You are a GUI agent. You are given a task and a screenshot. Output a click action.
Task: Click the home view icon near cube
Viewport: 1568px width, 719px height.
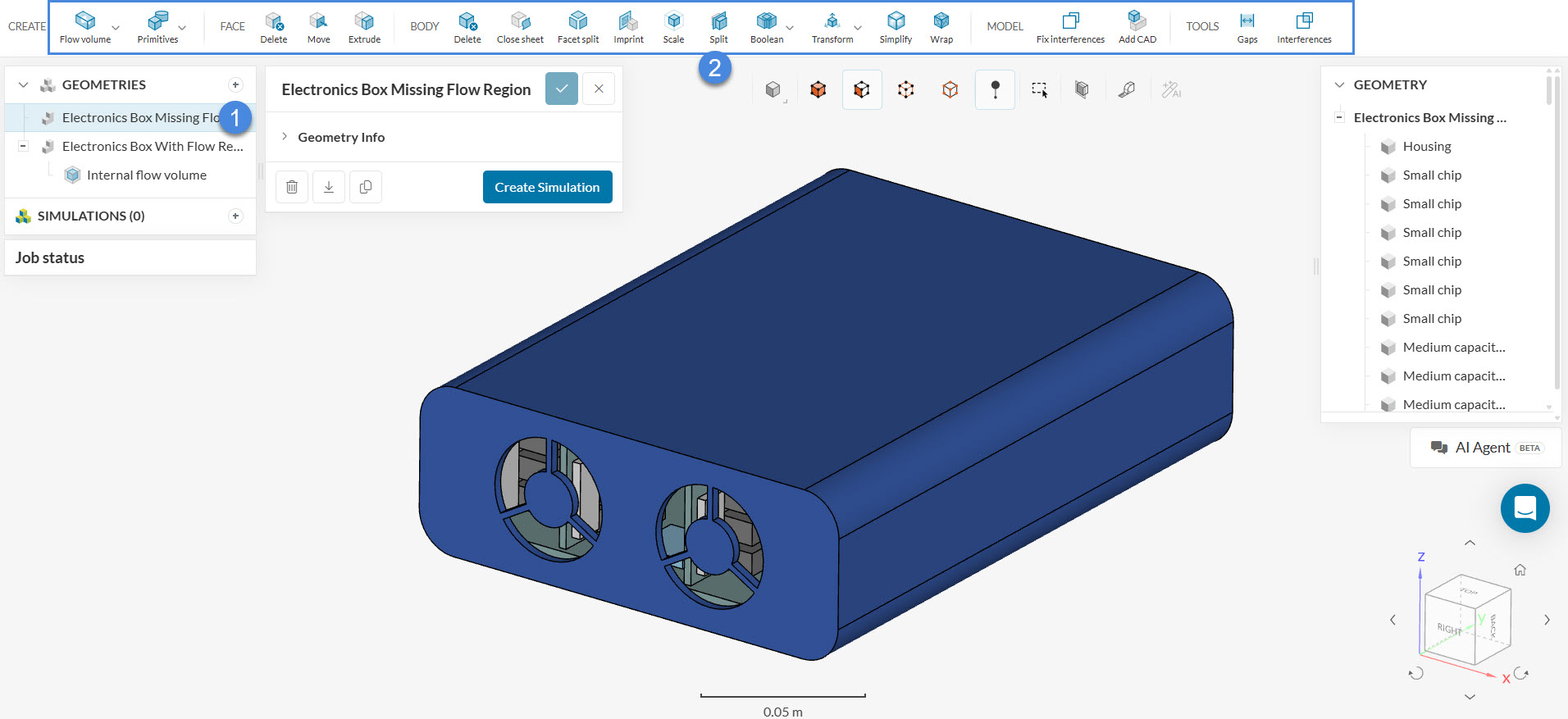(x=1520, y=570)
